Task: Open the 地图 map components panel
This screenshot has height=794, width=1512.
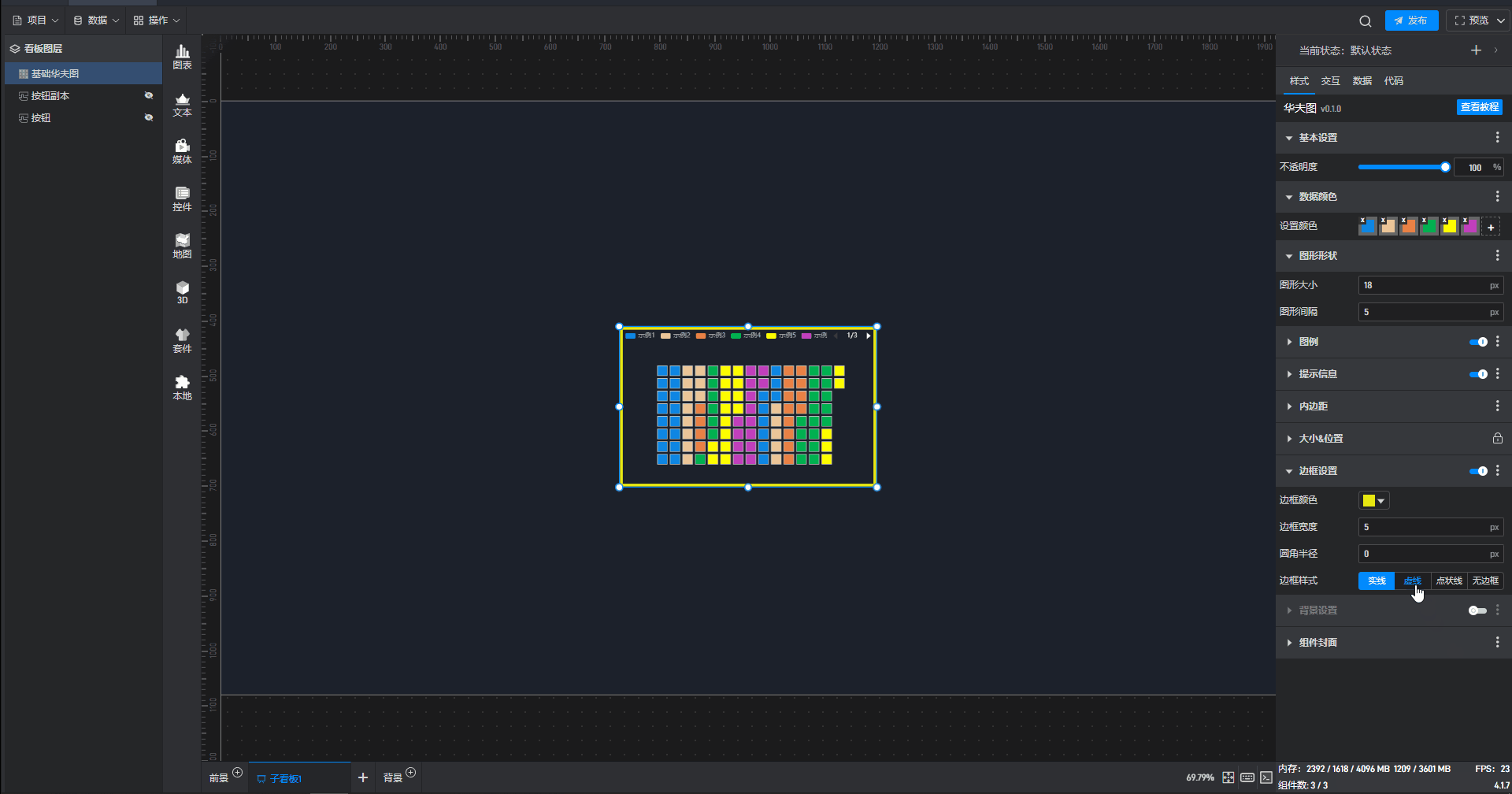Action: click(x=182, y=246)
